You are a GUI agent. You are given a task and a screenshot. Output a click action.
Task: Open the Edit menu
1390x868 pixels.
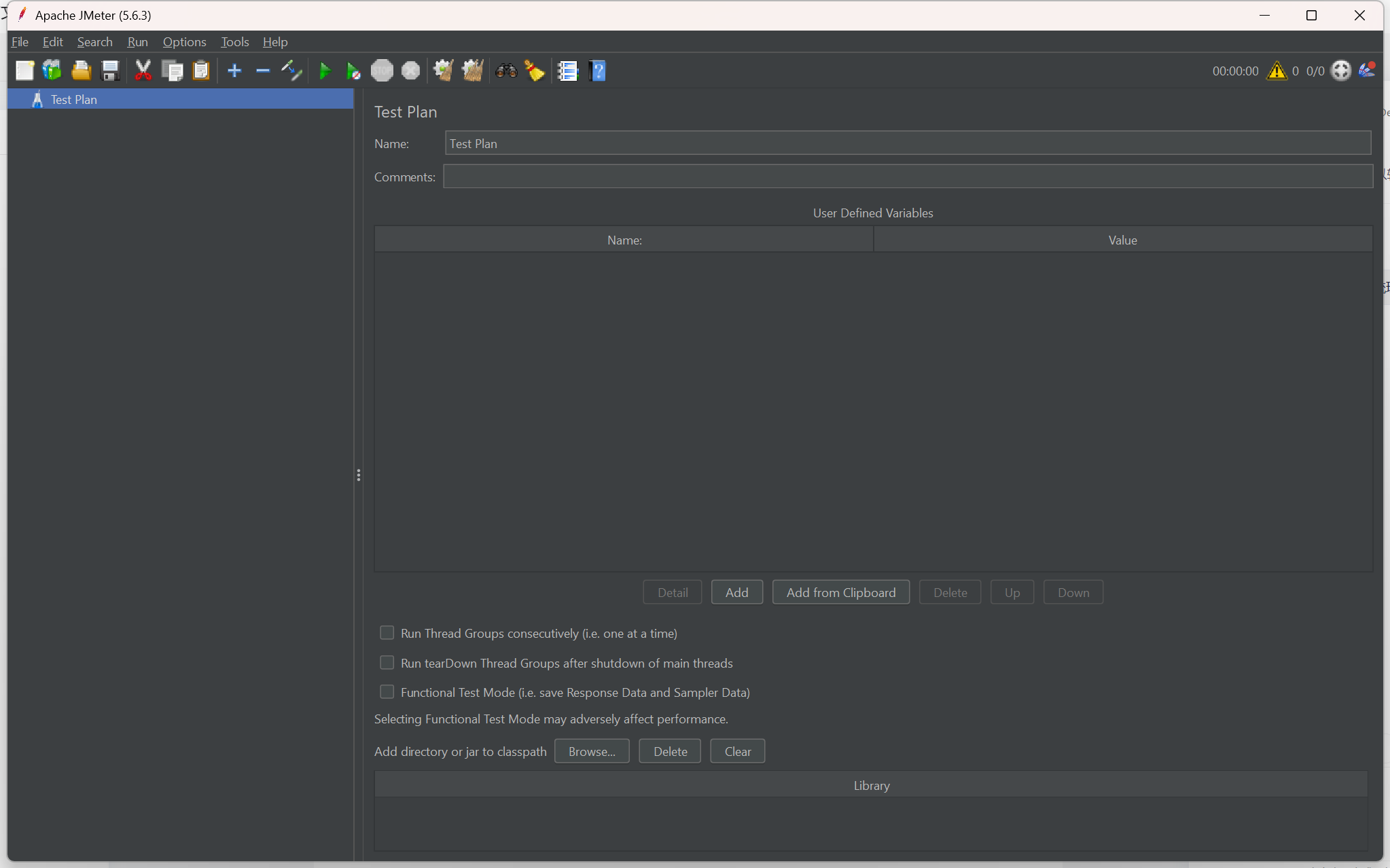[52, 42]
